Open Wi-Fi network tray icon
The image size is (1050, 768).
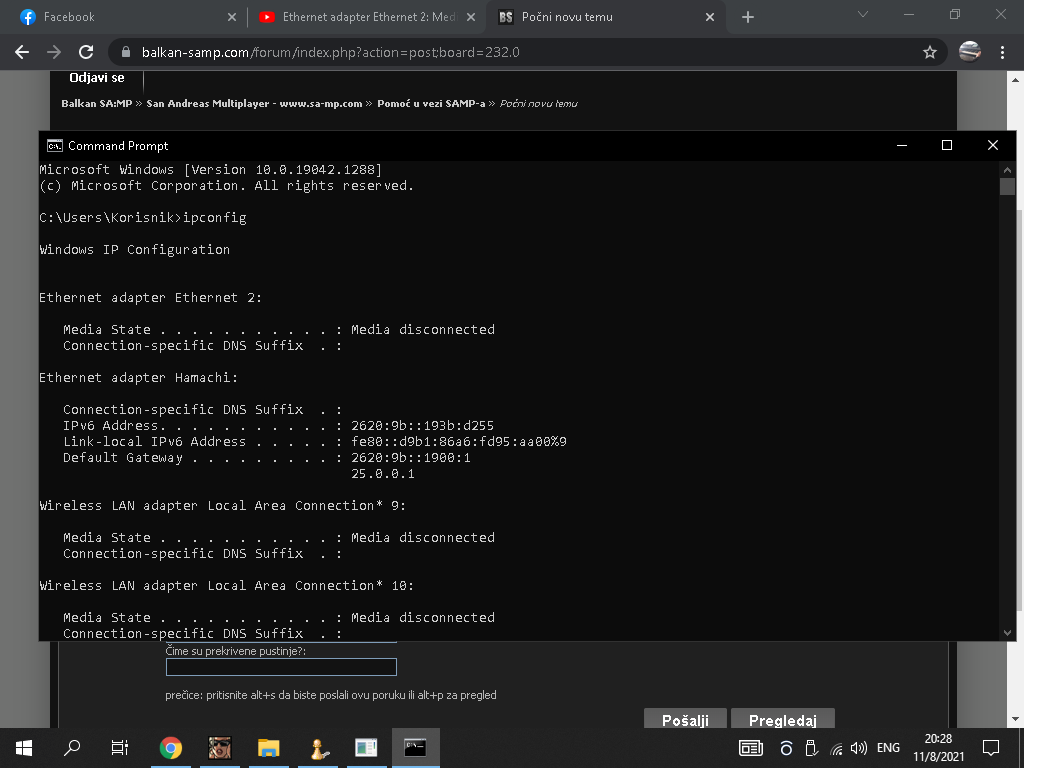tap(836, 749)
